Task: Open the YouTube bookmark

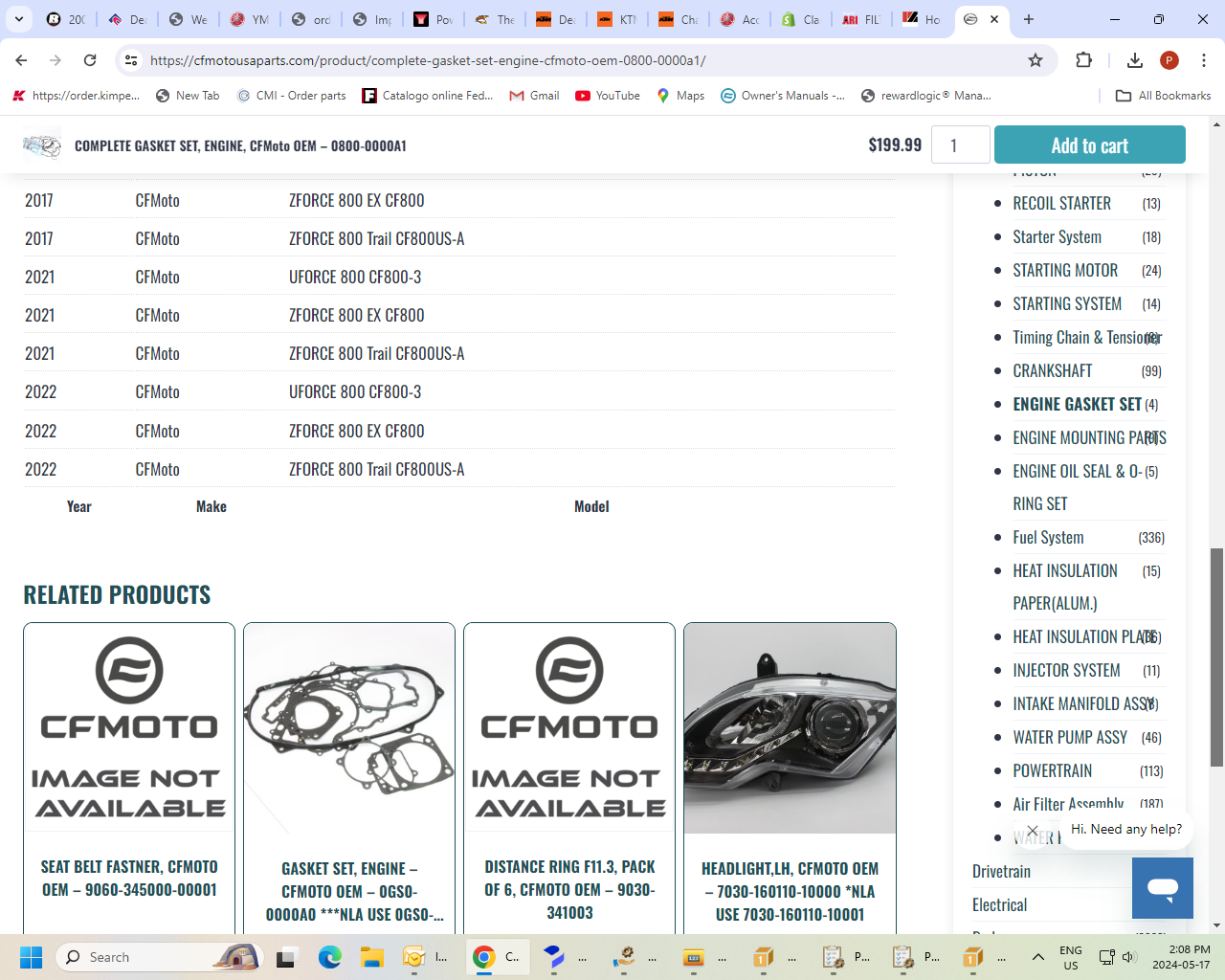Action: (608, 96)
